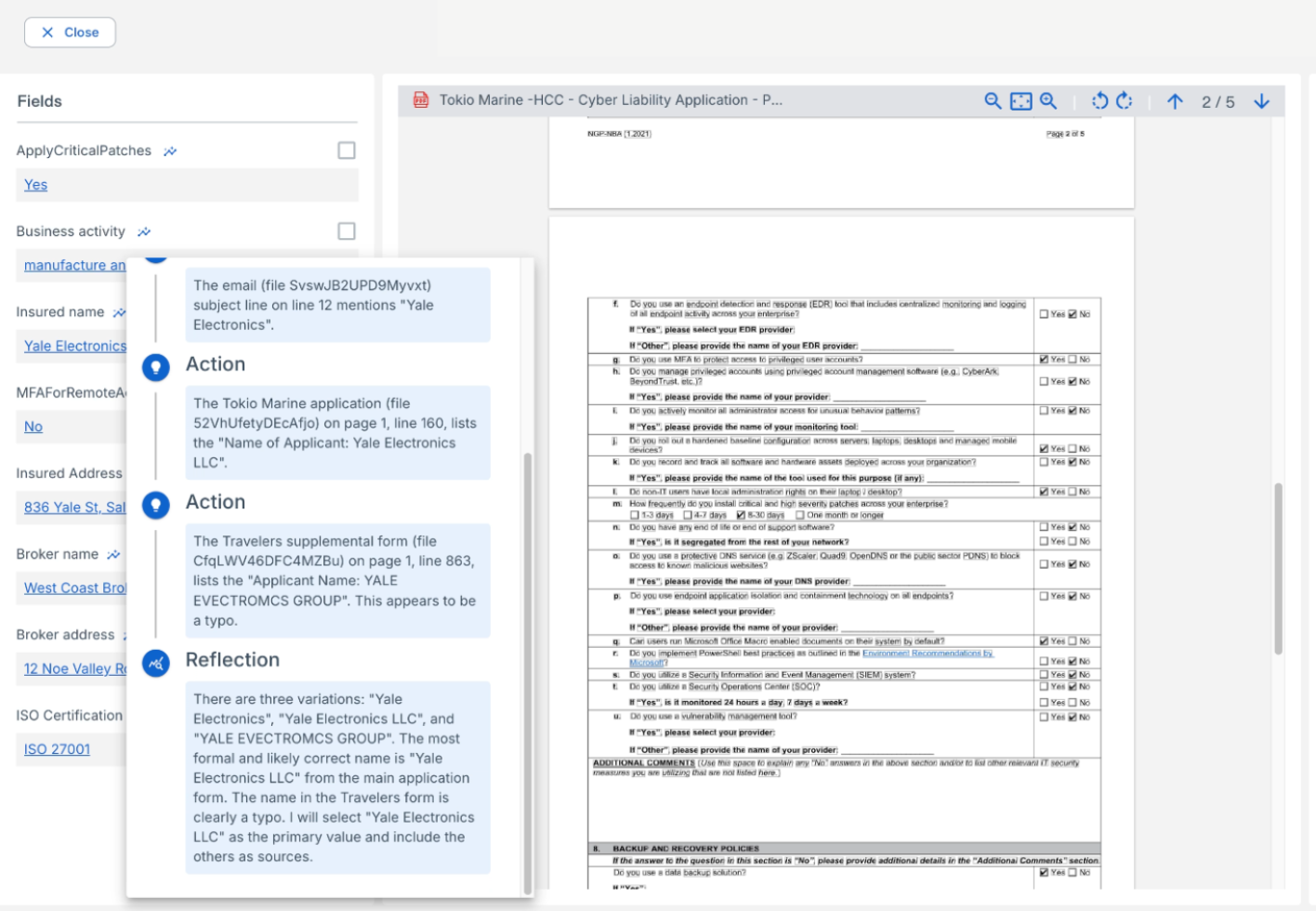Click the 'NGP-NBA (1.2021)' footer text in the PDF
Image resolution: width=1316 pixels, height=911 pixels.
[619, 134]
